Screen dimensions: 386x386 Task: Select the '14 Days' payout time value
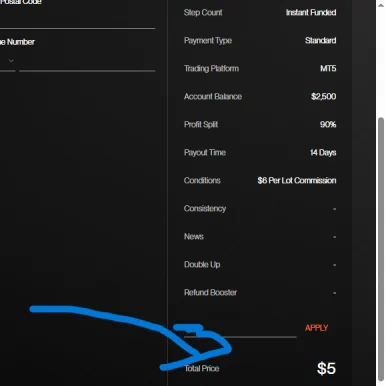tap(323, 153)
